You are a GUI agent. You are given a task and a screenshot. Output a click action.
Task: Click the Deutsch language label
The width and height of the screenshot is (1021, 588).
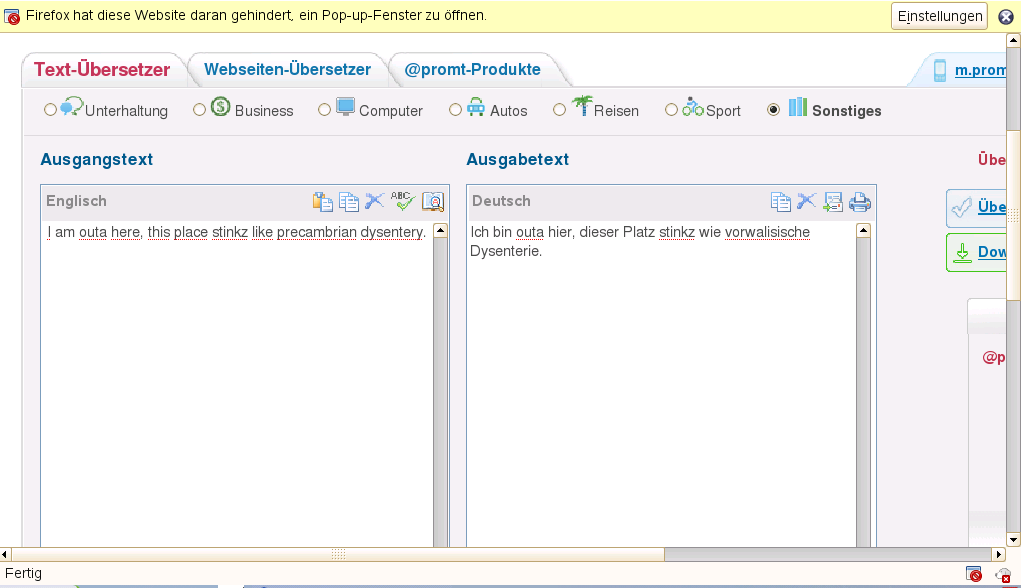(501, 201)
